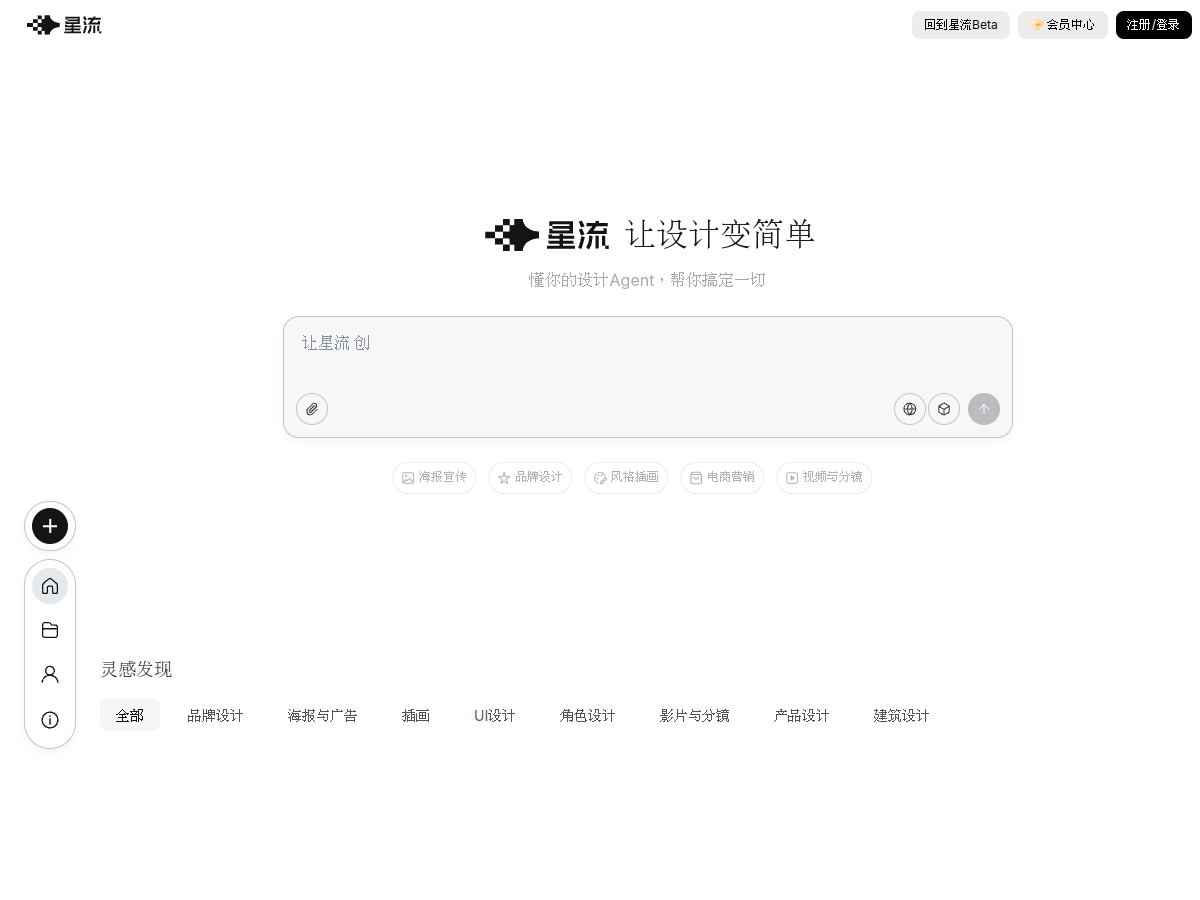Click the 灵感发现 section heading
1200x900 pixels.
pyautogui.click(x=136, y=669)
